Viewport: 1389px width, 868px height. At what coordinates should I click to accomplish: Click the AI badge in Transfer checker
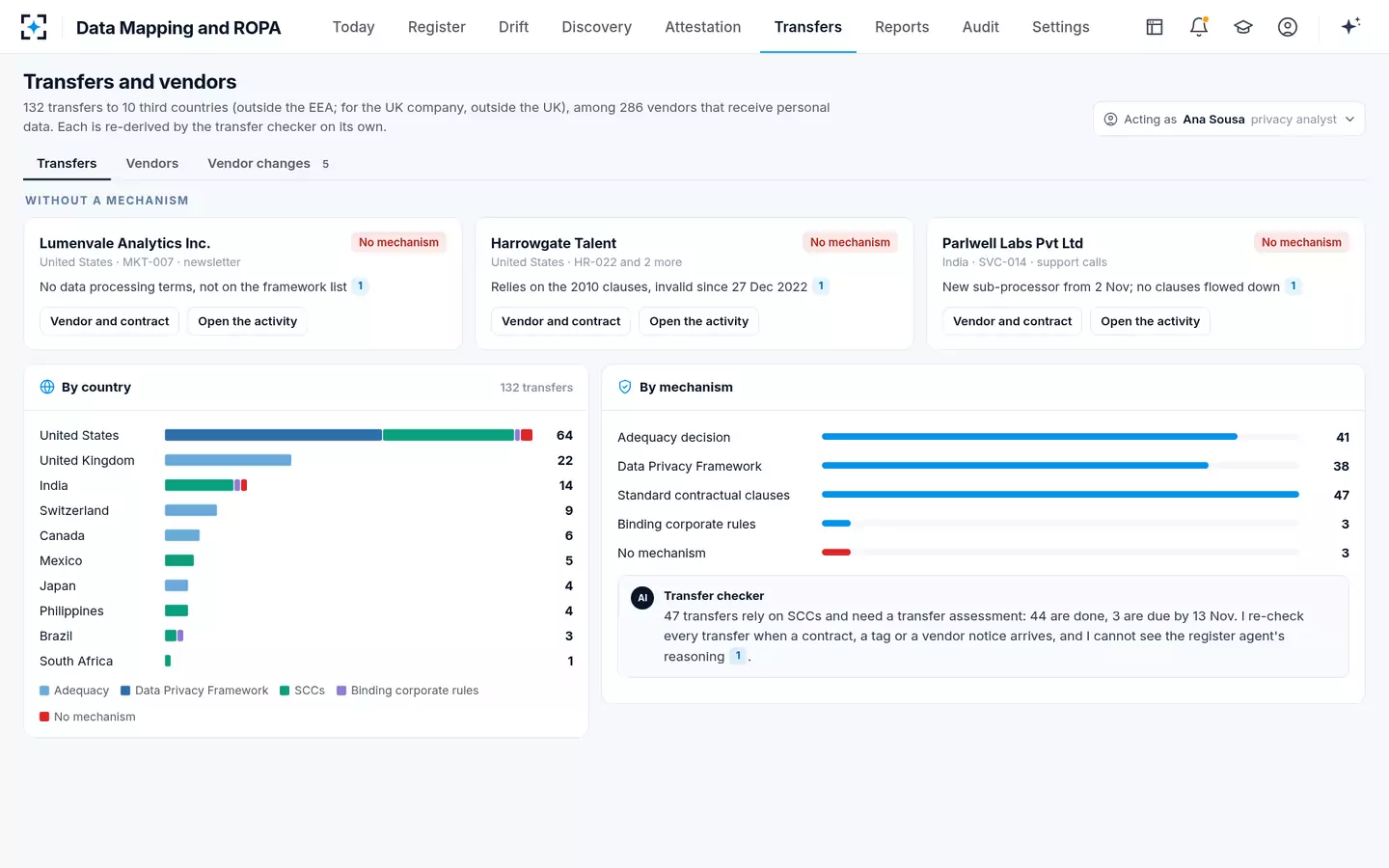(x=642, y=598)
